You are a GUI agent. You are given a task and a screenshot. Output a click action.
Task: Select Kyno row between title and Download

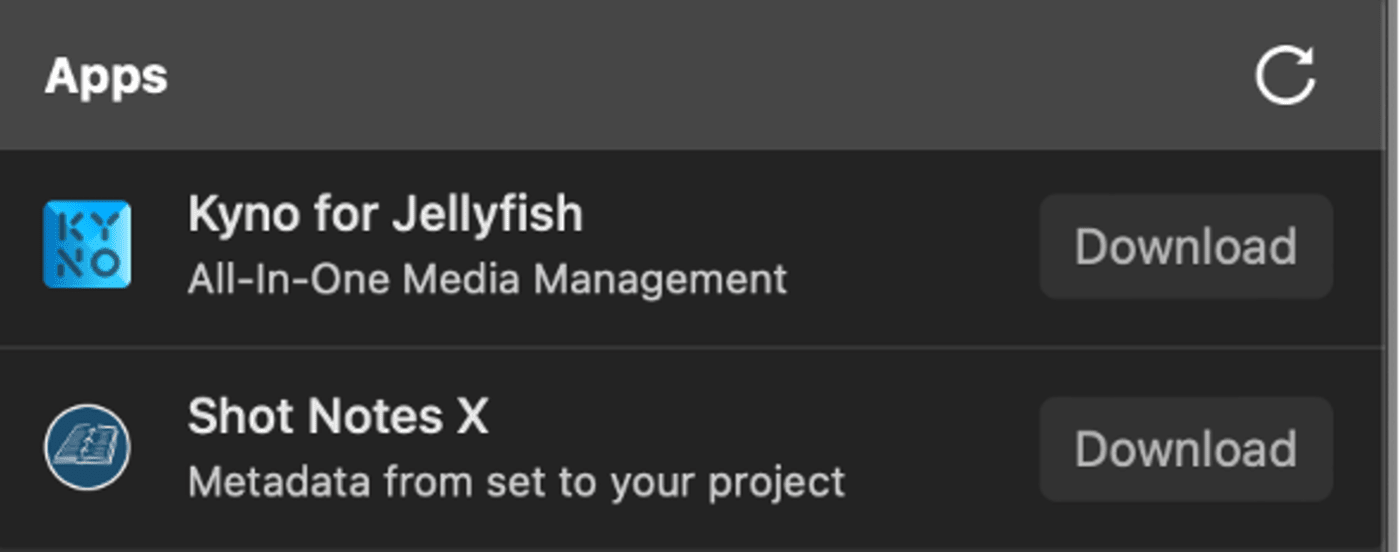pyautogui.click(x=910, y=246)
